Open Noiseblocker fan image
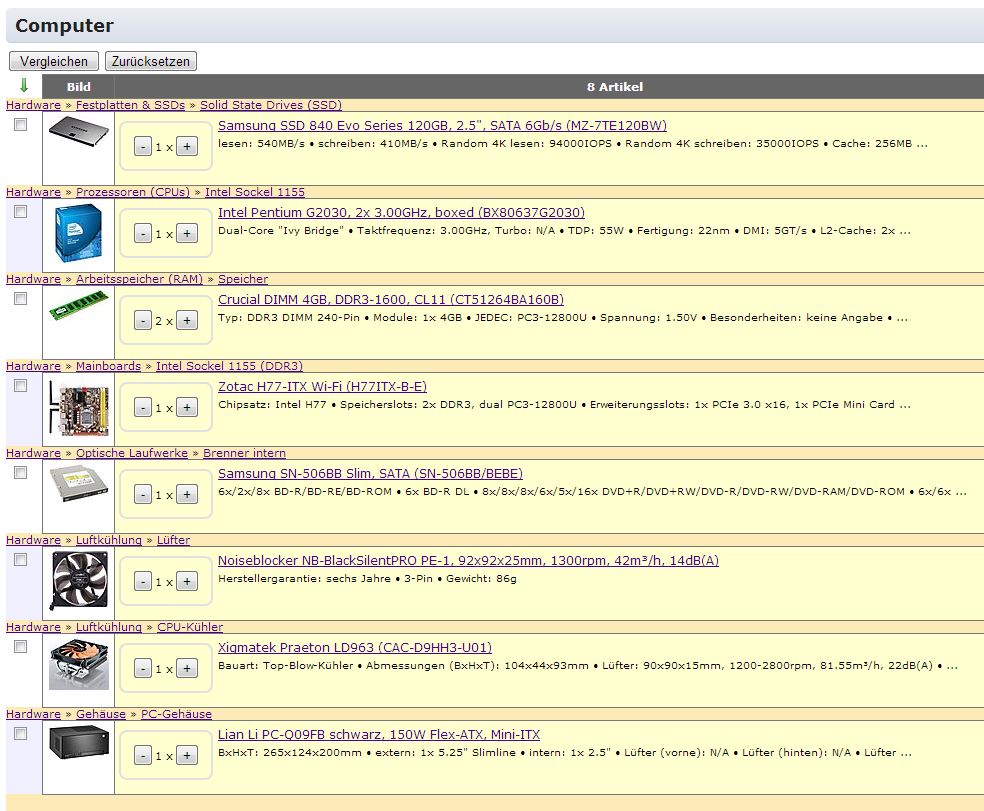The height and width of the screenshot is (811, 984). (x=78, y=581)
